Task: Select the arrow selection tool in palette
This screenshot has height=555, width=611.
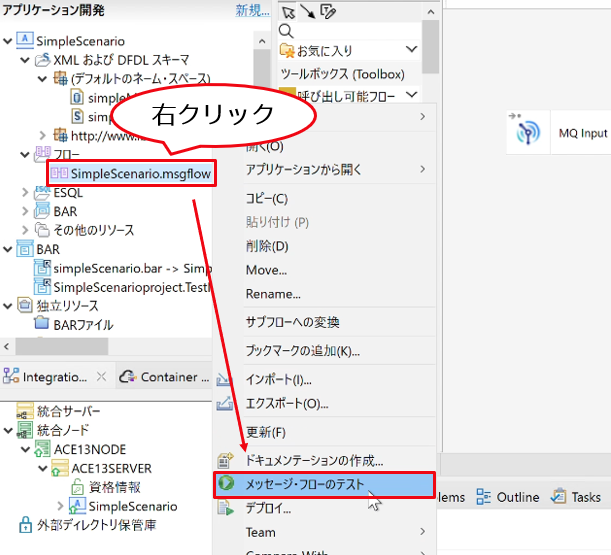Action: pyautogui.click(x=288, y=12)
